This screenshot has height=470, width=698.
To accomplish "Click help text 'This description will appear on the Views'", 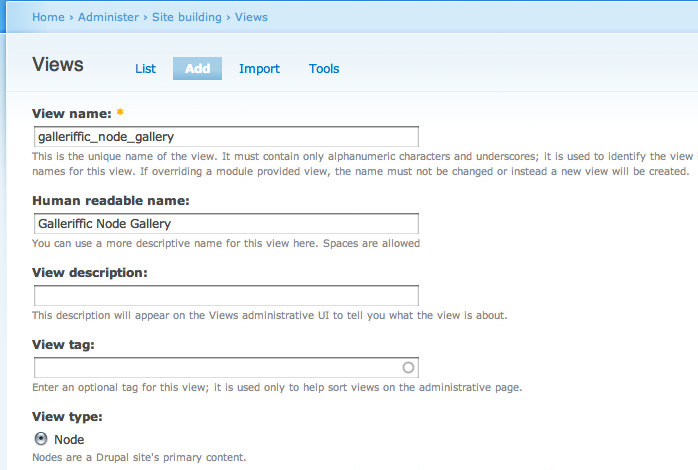I will 135,316.
